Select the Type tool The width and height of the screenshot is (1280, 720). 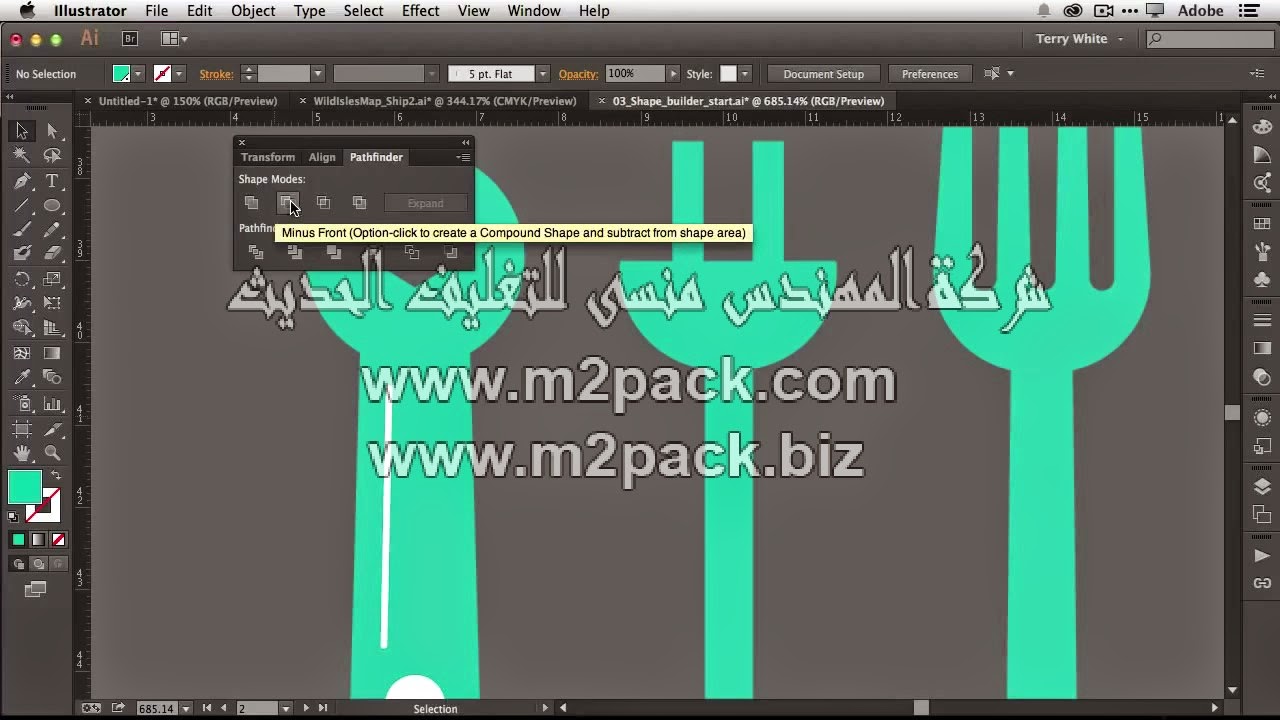tap(52, 181)
